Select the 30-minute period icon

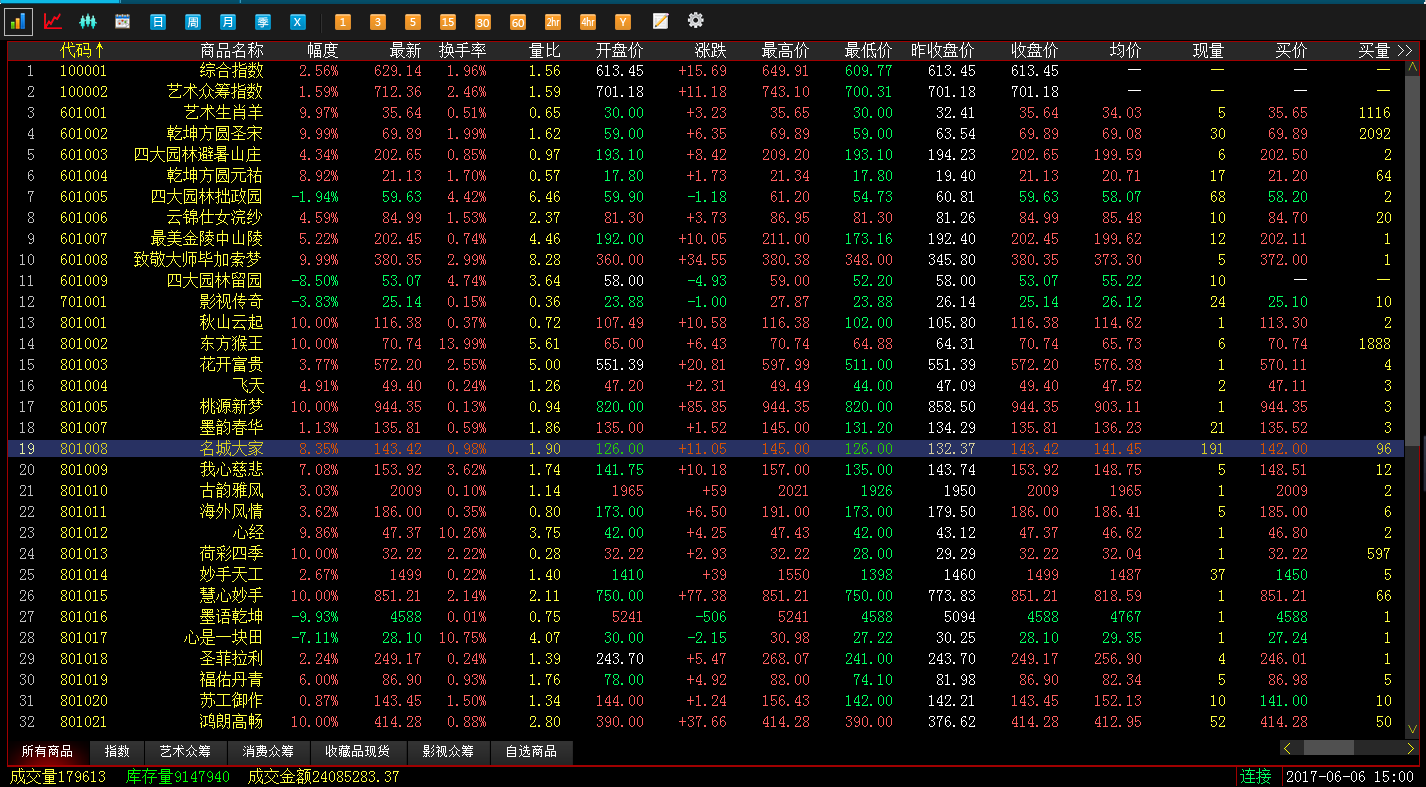[482, 21]
